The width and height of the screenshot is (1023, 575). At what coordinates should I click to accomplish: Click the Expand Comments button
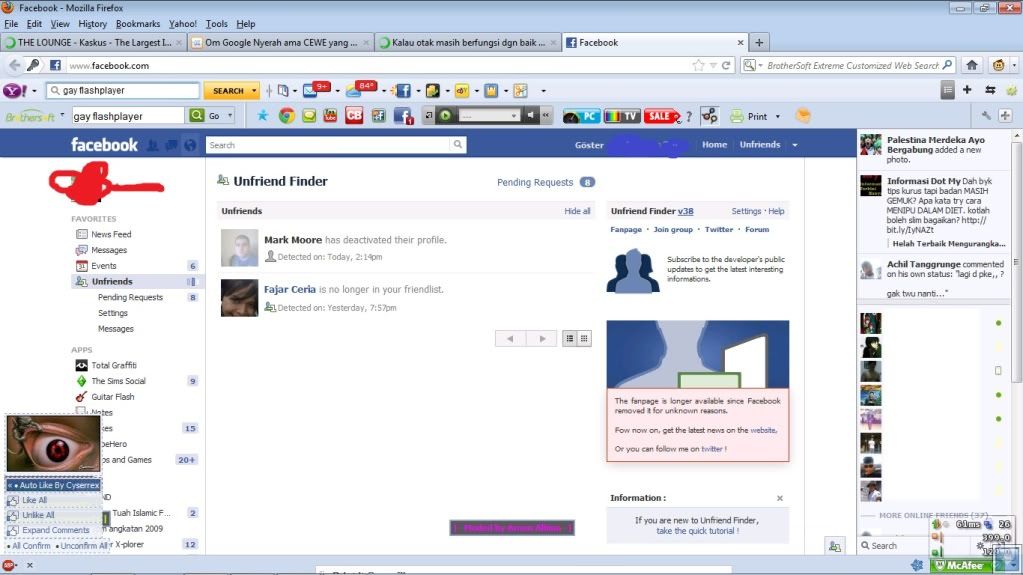point(55,530)
